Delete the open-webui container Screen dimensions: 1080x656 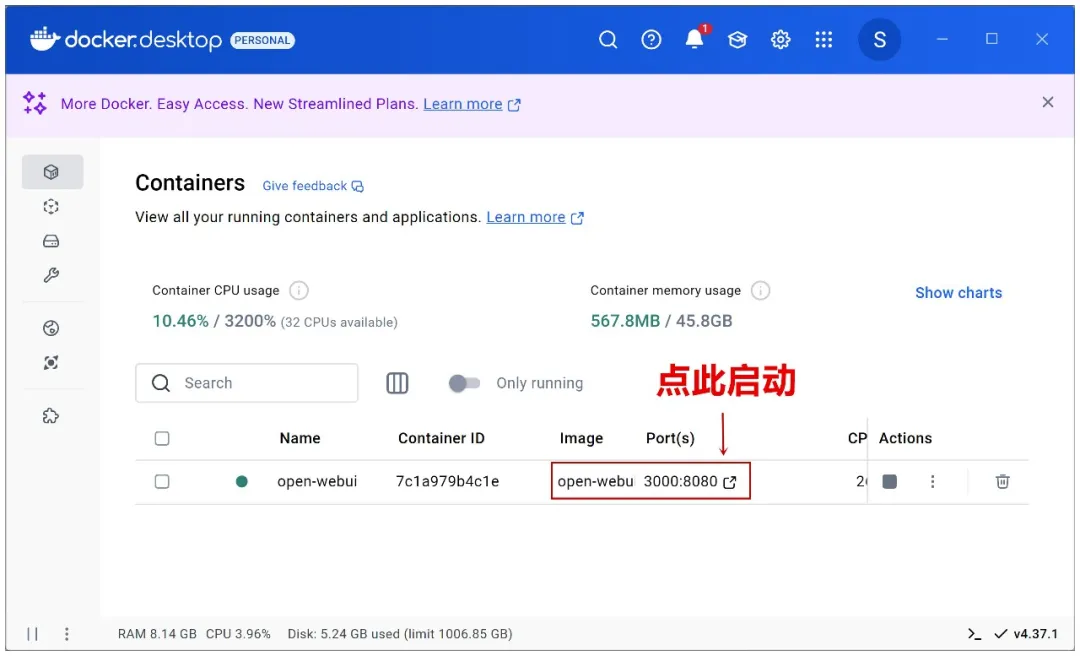coord(1002,482)
